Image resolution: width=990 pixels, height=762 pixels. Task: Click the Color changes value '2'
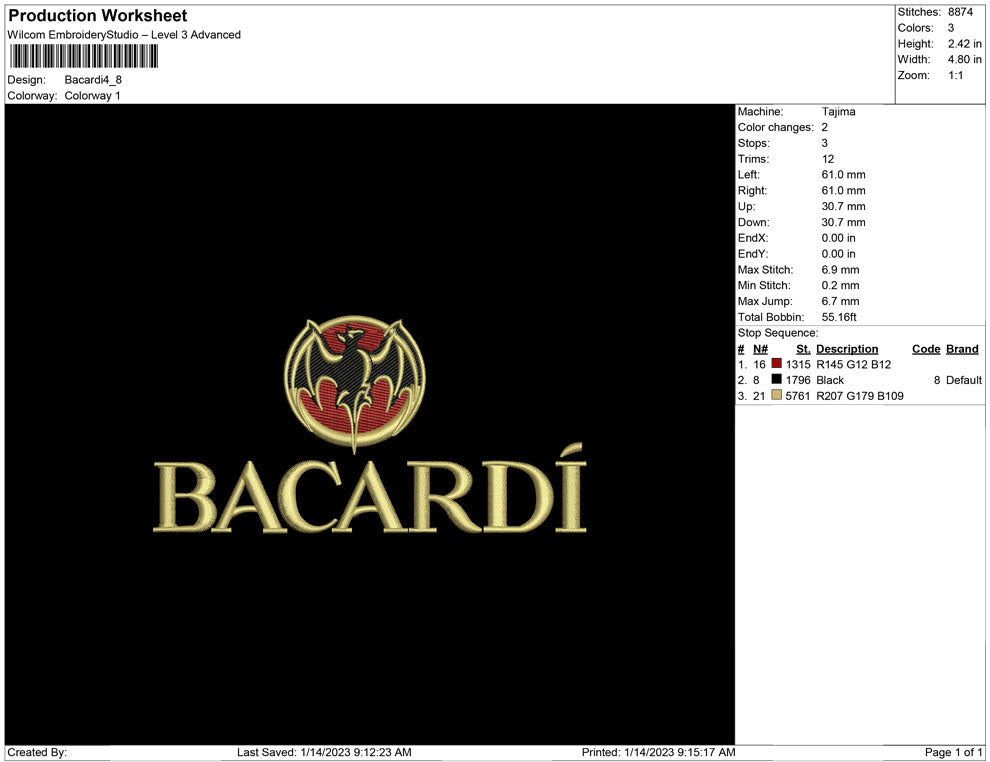click(x=825, y=128)
